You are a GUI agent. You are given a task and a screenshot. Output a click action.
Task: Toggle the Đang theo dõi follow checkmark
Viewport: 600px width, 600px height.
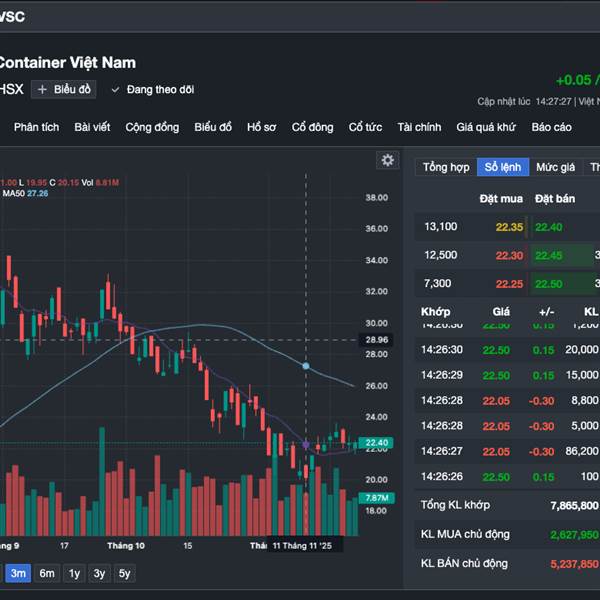(x=115, y=90)
